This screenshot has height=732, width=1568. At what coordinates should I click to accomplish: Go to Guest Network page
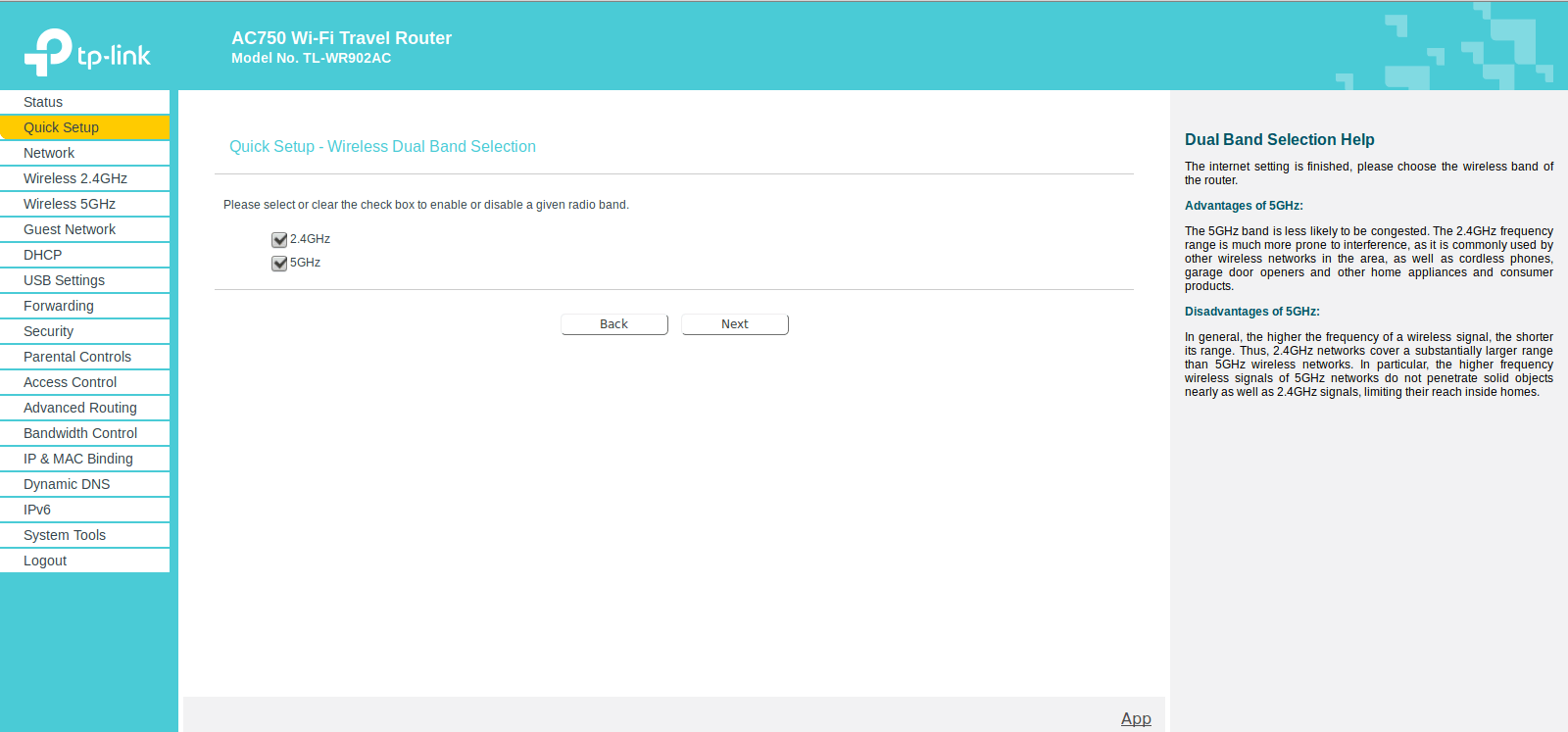84,229
